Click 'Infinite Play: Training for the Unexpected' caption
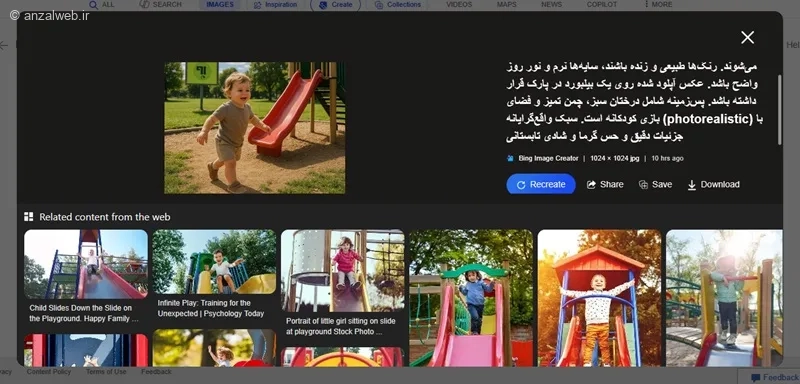The image size is (800, 384). click(211, 308)
